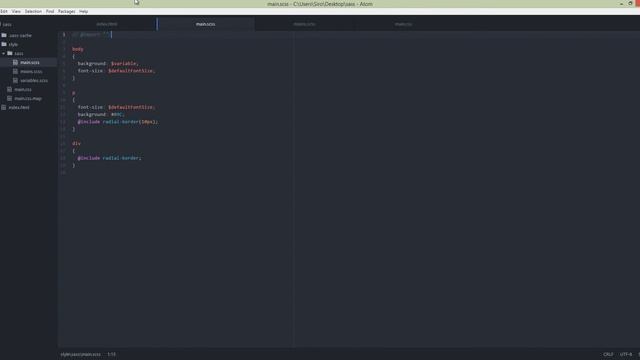Viewport: 640px width, 360px height.
Task: Click line number 1 in the gutter
Action: [64, 35]
